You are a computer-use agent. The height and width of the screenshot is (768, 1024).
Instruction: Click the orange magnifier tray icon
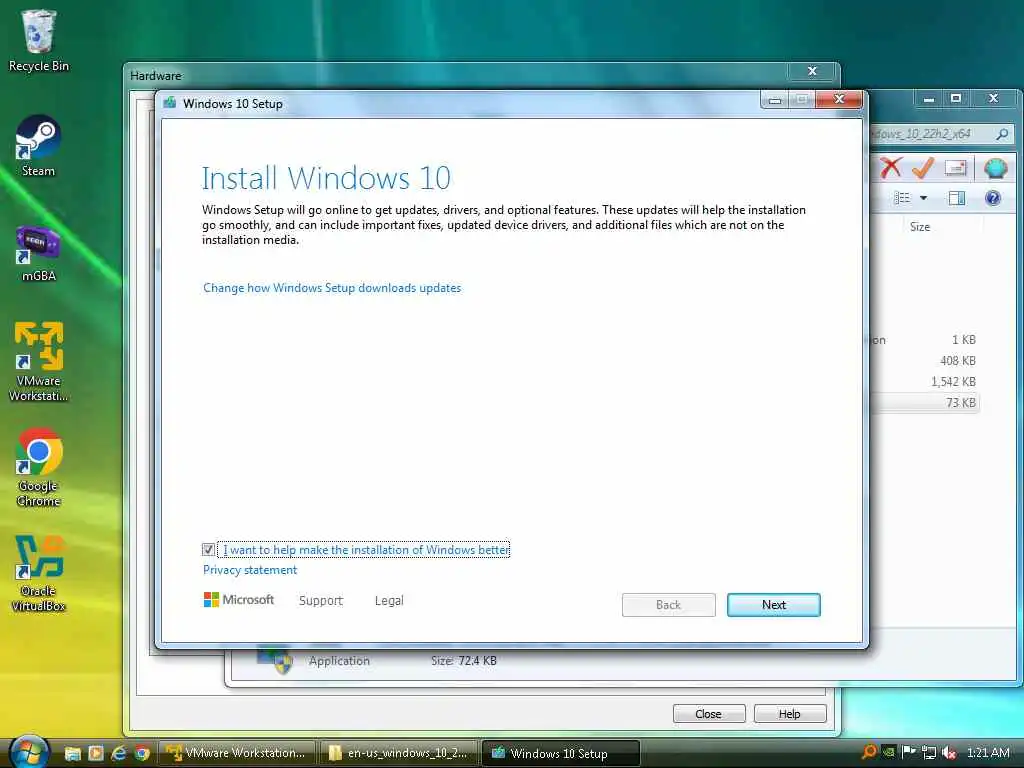pos(869,752)
